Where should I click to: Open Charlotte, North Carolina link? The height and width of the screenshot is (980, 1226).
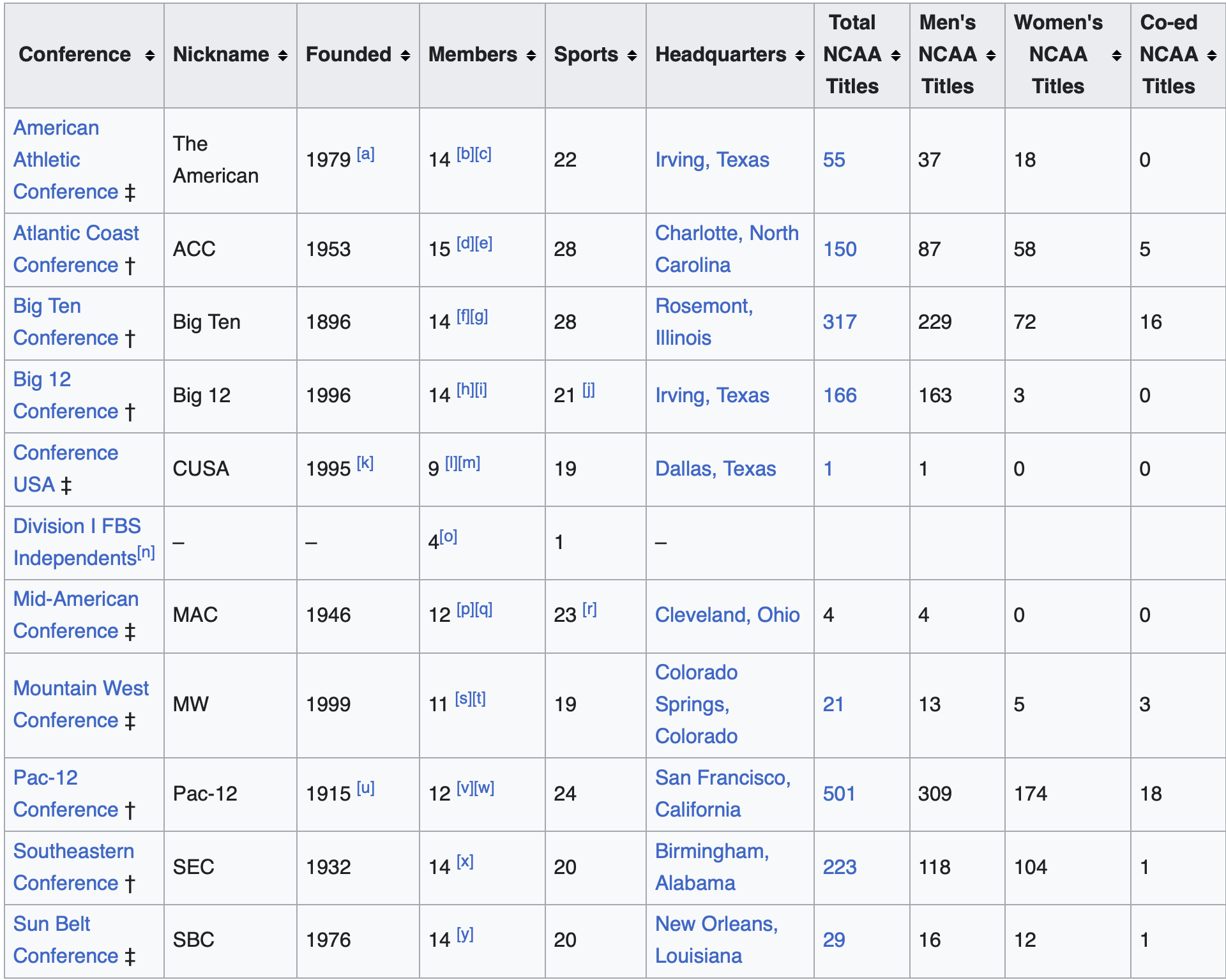point(727,249)
